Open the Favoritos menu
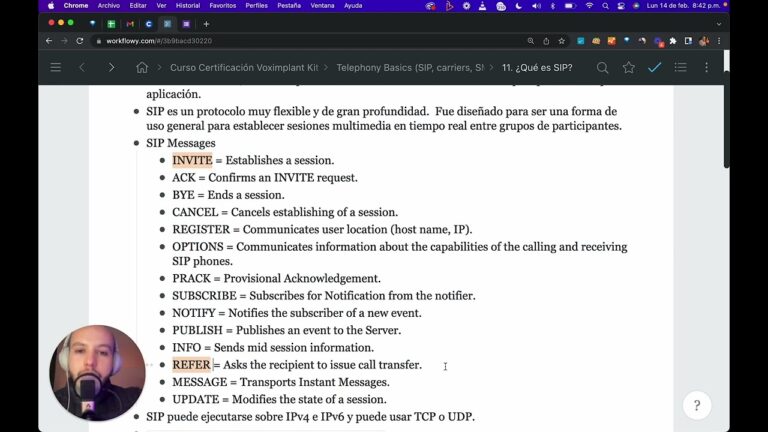The width and height of the screenshot is (768, 432). click(x=222, y=5)
